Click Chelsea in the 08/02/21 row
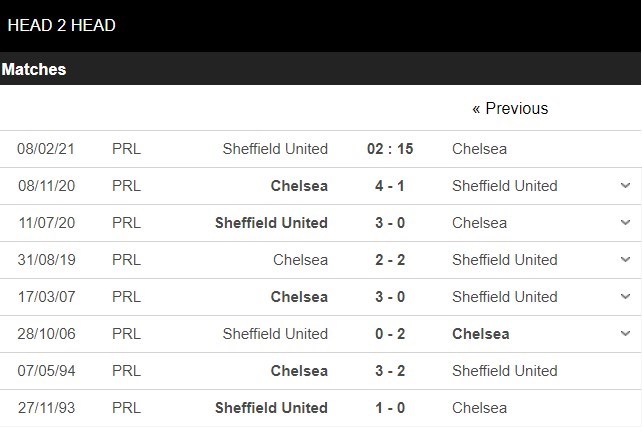Viewport: 642px width, 435px height. point(479,149)
